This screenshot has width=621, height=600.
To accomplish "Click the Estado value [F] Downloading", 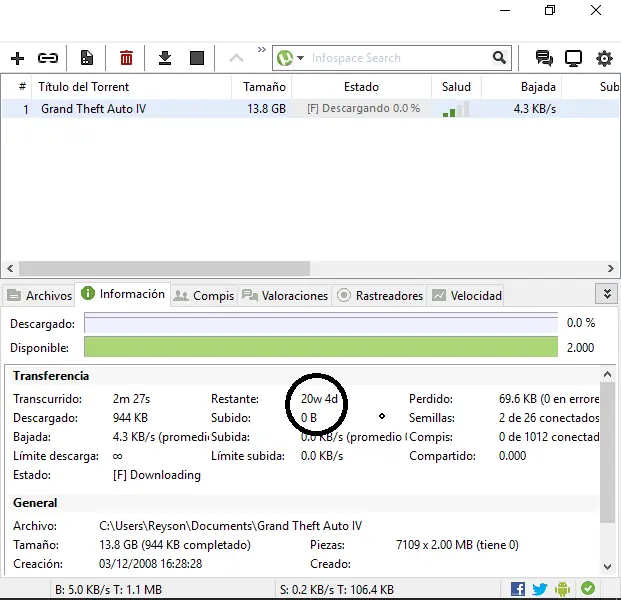I will [x=157, y=475].
